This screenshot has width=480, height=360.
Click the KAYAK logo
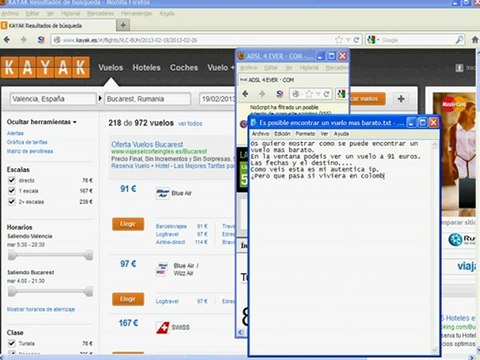click(x=45, y=67)
